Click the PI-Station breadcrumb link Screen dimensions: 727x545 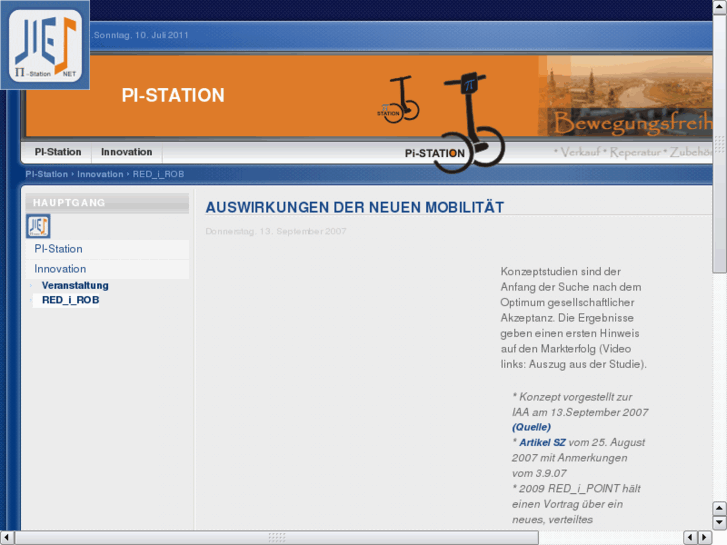point(46,174)
